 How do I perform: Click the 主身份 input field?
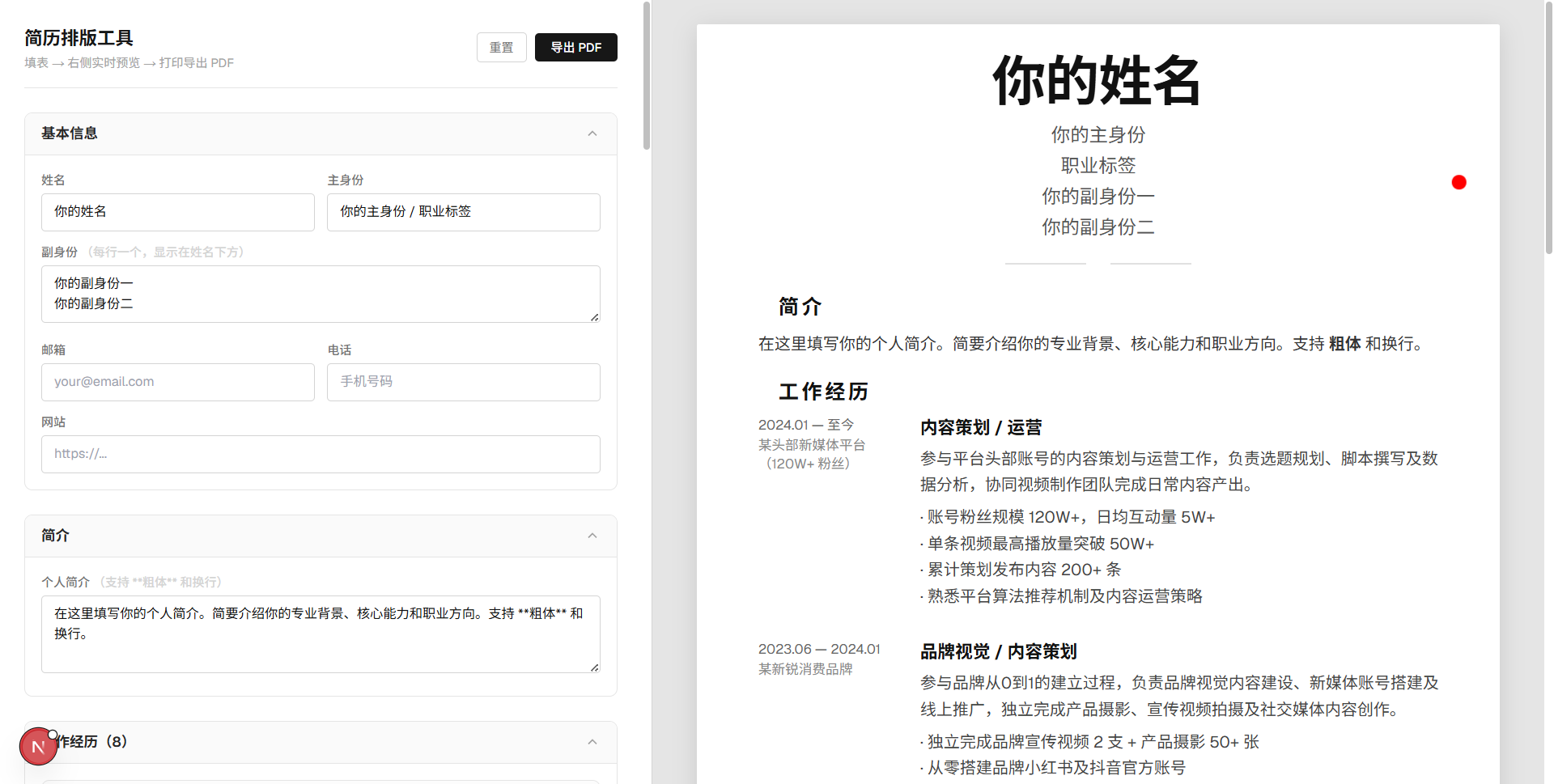coord(463,212)
